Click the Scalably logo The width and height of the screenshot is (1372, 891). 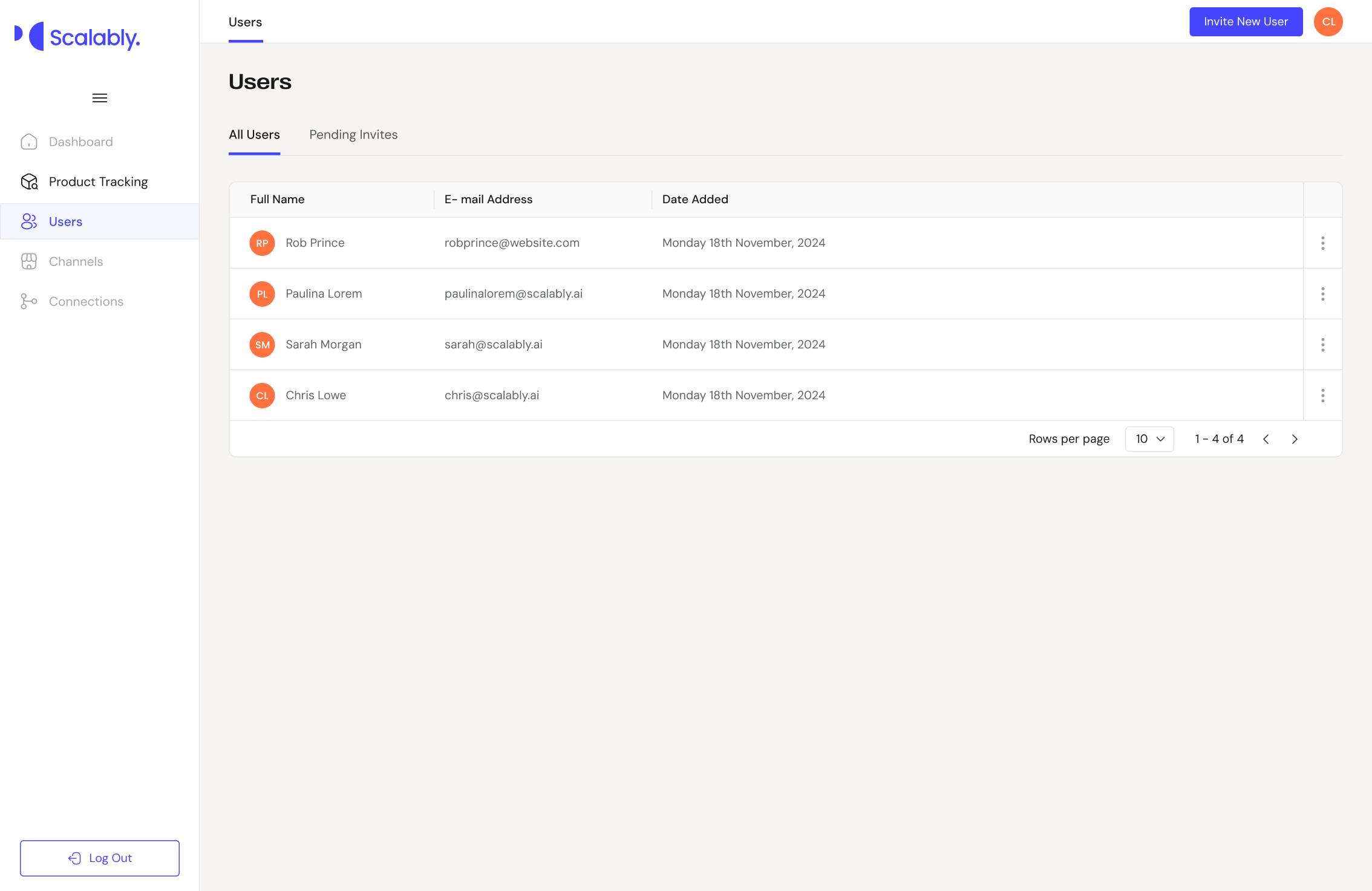(77, 37)
